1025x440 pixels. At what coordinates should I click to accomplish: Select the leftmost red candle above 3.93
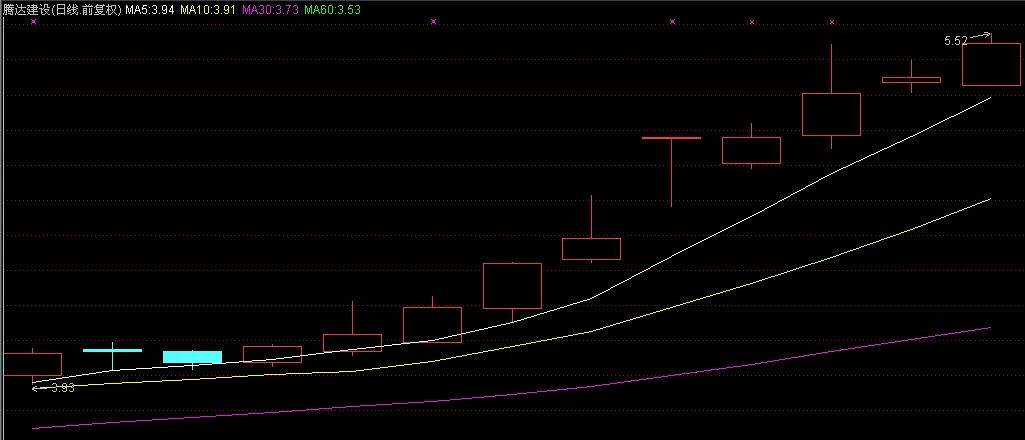(31, 364)
